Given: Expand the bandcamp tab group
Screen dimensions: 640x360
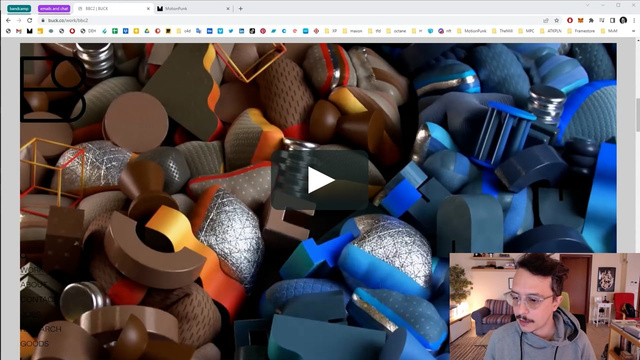Looking at the screenshot, I should pos(19,8).
